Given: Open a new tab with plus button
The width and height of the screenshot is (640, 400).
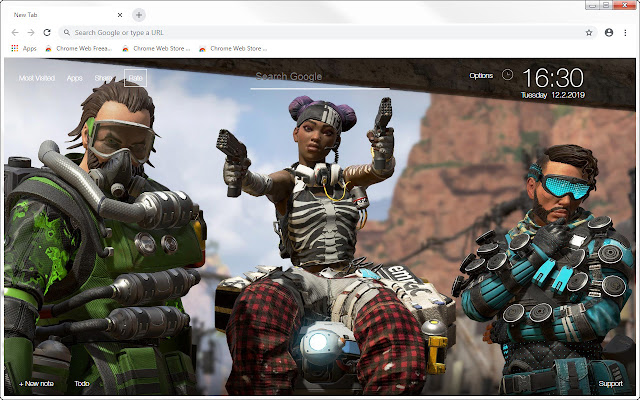Looking at the screenshot, I should [139, 15].
